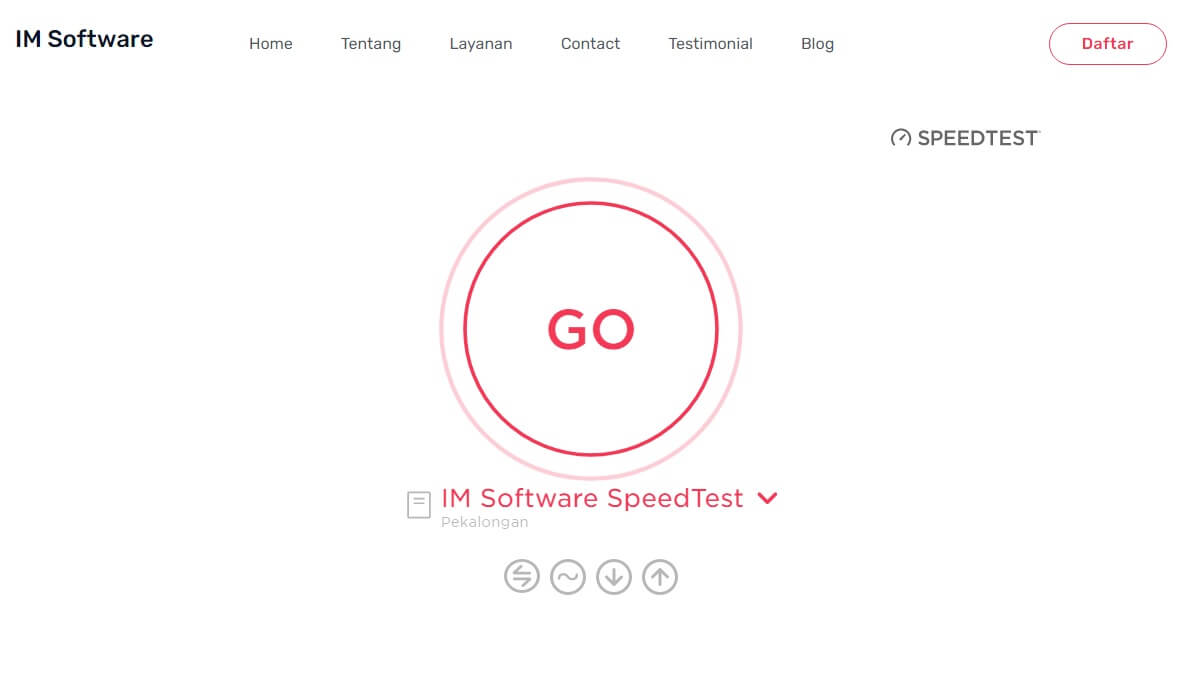Open the IM Software logo link
Screen dimensions: 1195x675
coord(84,39)
